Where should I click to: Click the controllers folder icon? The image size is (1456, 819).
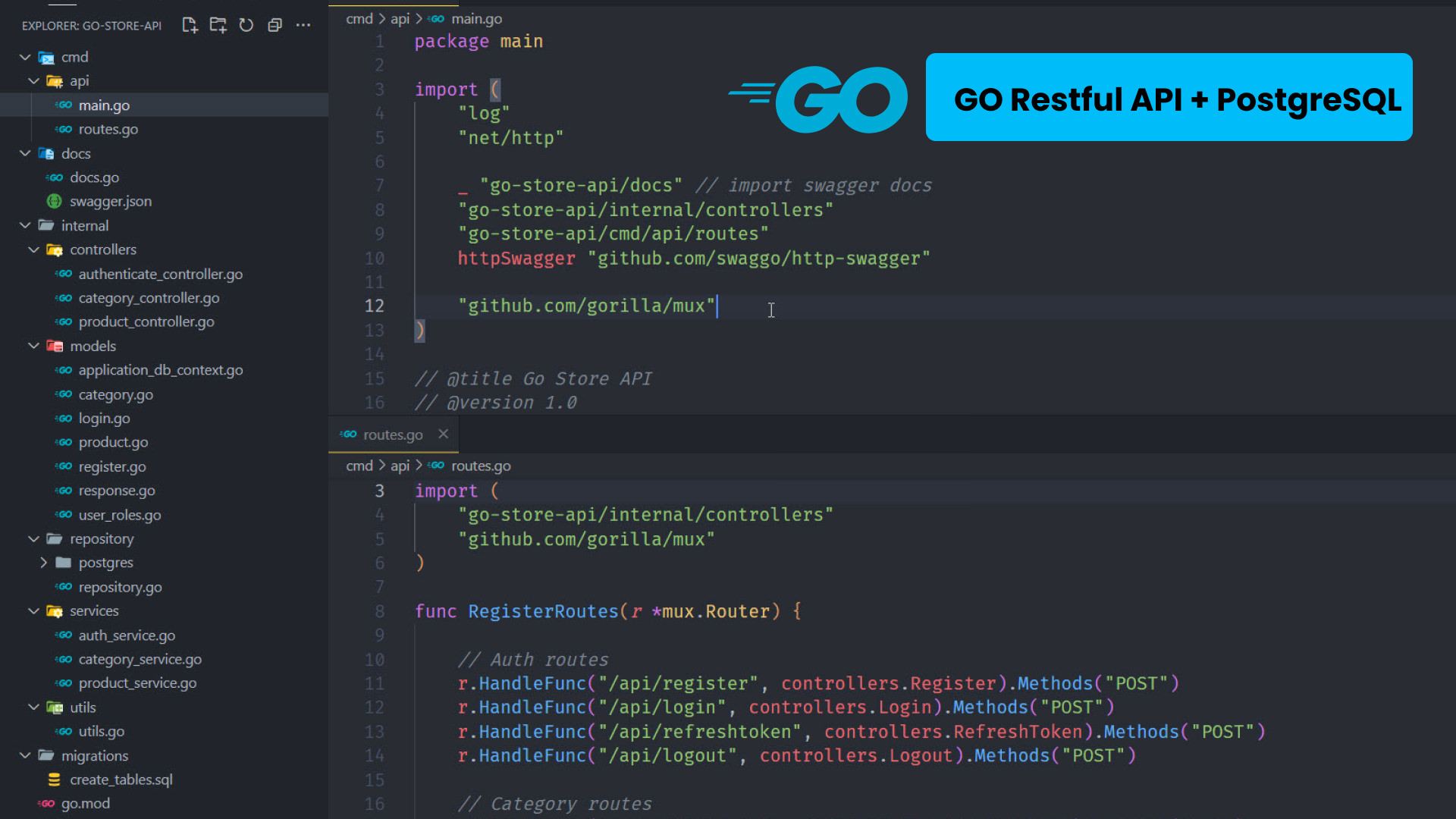[55, 249]
